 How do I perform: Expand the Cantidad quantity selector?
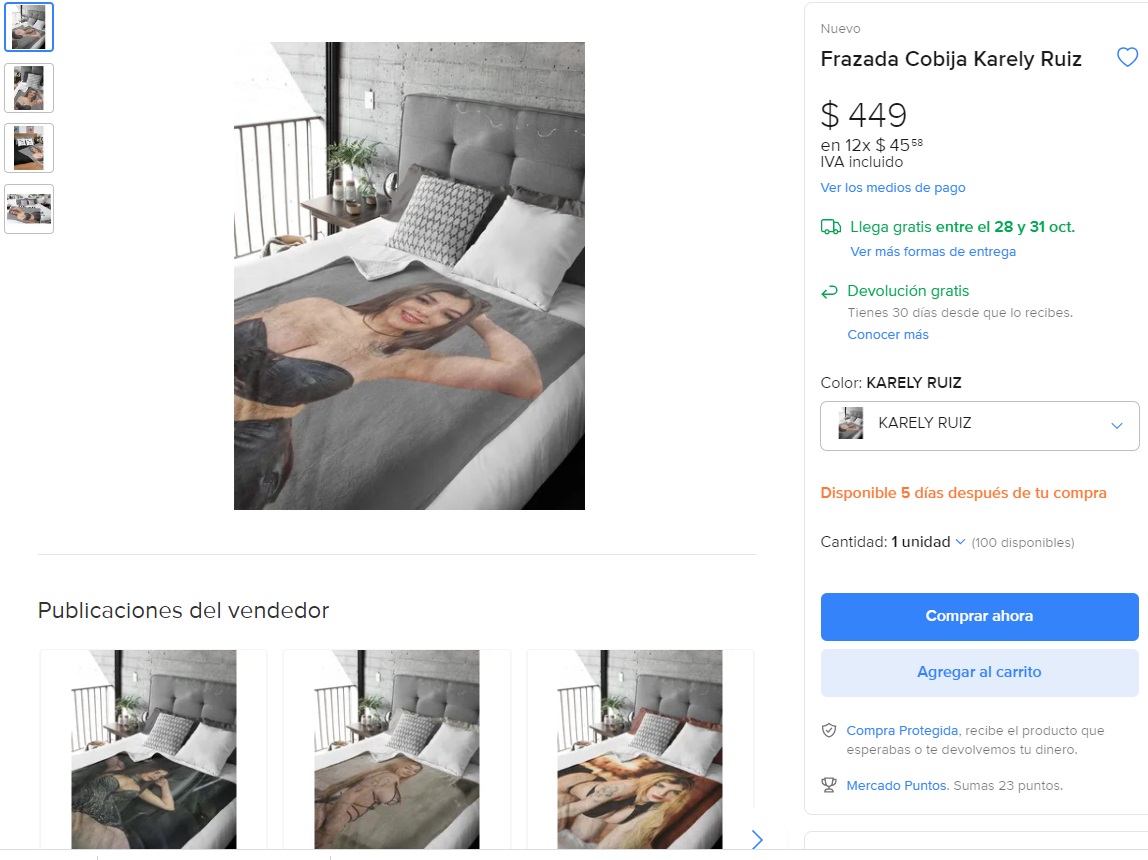pyautogui.click(x=928, y=542)
